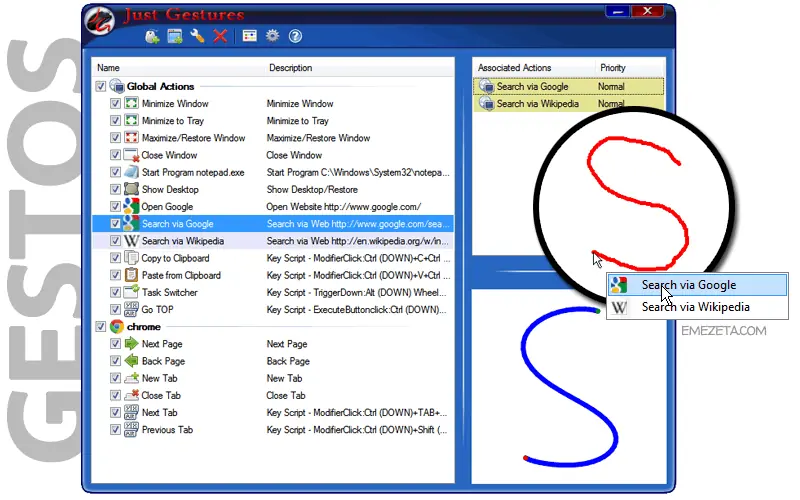
Task: Uncheck the Previous Tab checkbox
Action: pyautogui.click(x=115, y=430)
